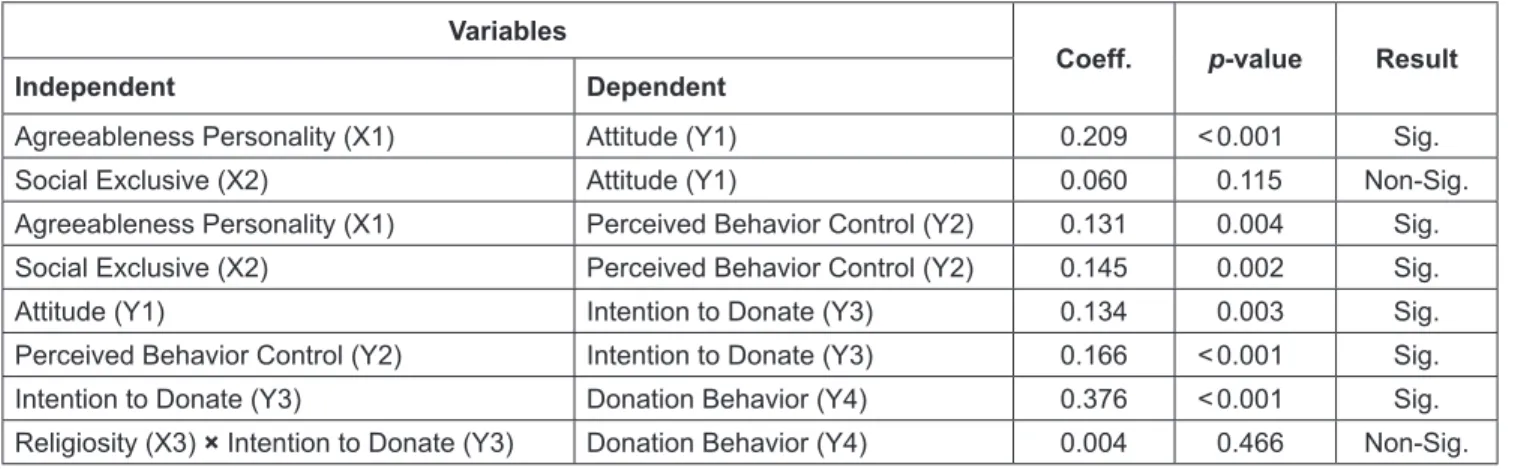Image resolution: width=1521 pixels, height=470 pixels.
Task: Select the Independent column header
Action: click(x=289, y=88)
